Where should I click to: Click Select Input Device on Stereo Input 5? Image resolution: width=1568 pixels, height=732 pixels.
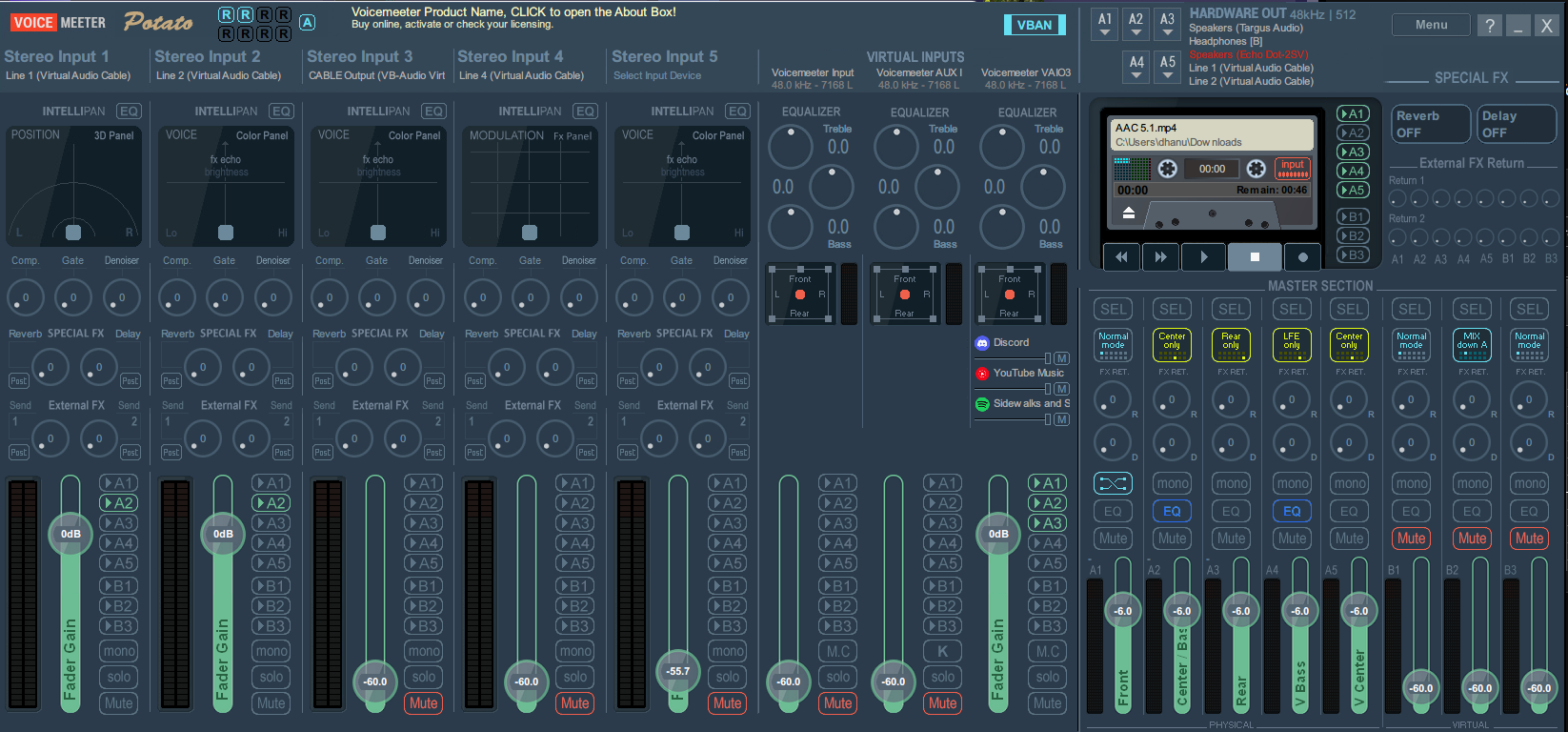point(657,75)
